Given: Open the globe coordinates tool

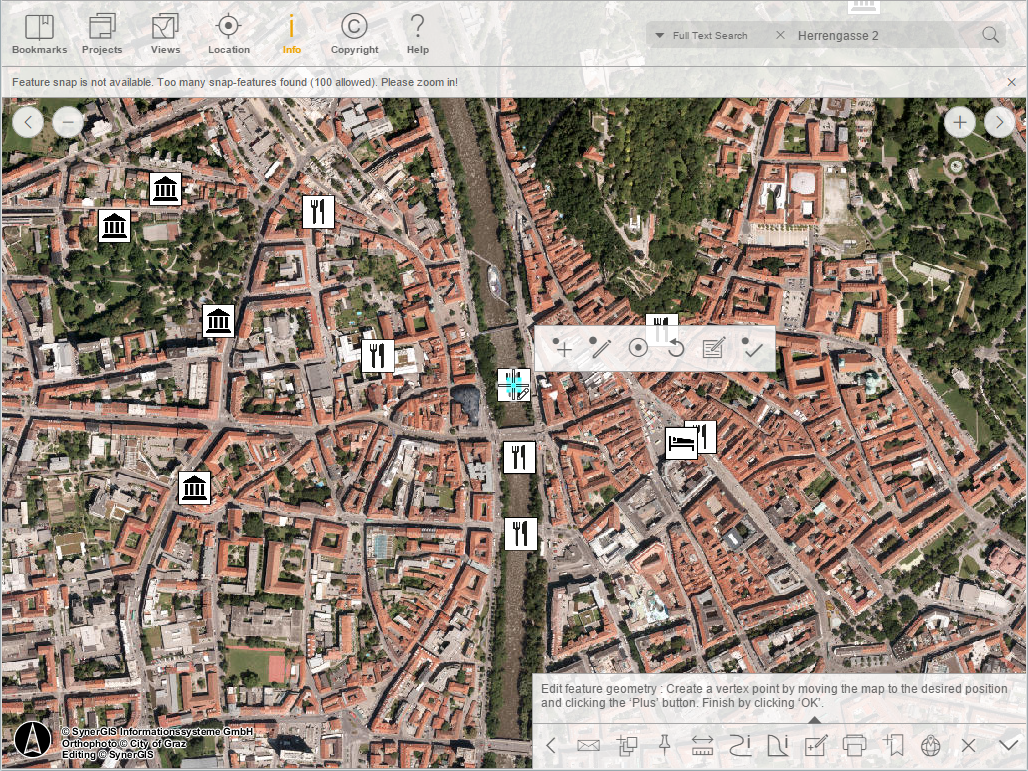Looking at the screenshot, I should point(931,745).
